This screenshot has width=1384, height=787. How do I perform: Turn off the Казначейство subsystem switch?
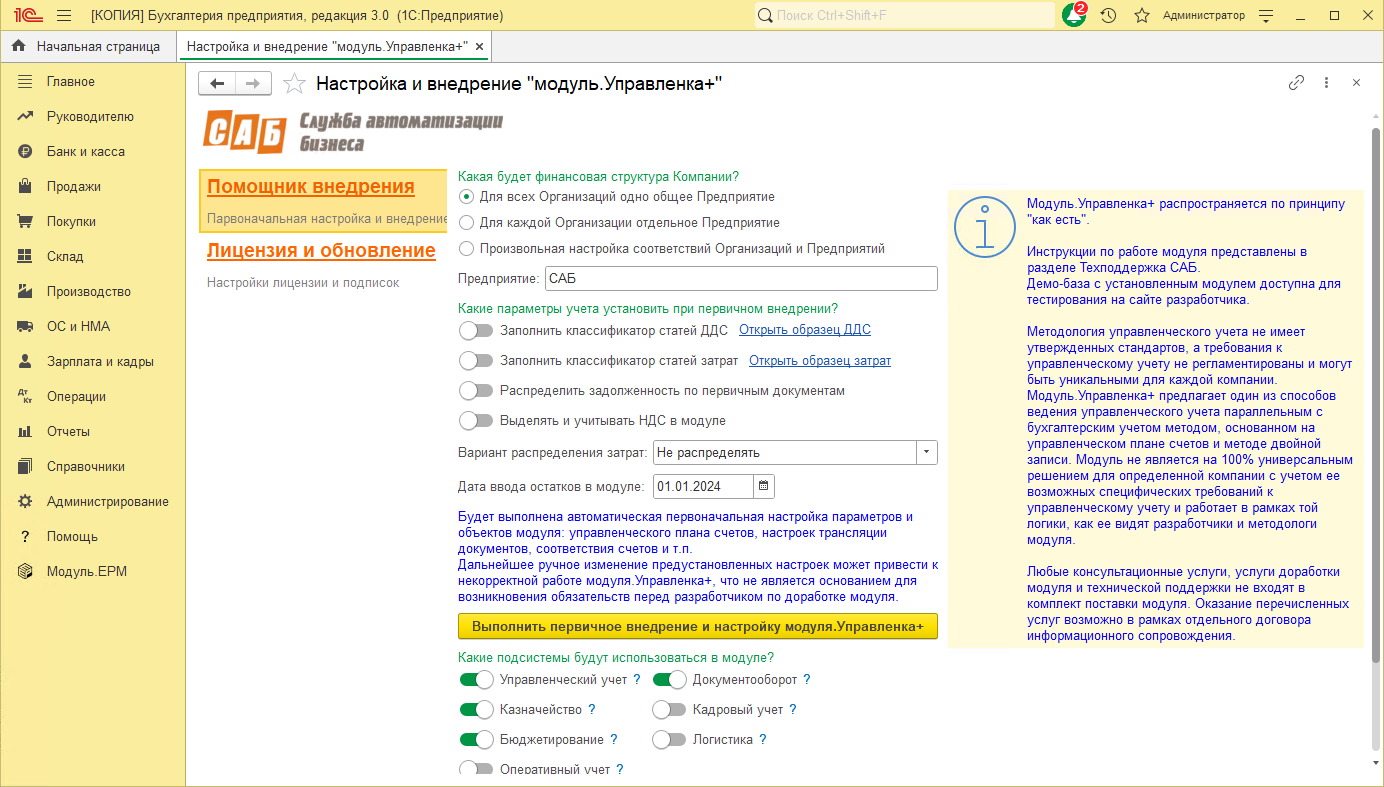476,710
